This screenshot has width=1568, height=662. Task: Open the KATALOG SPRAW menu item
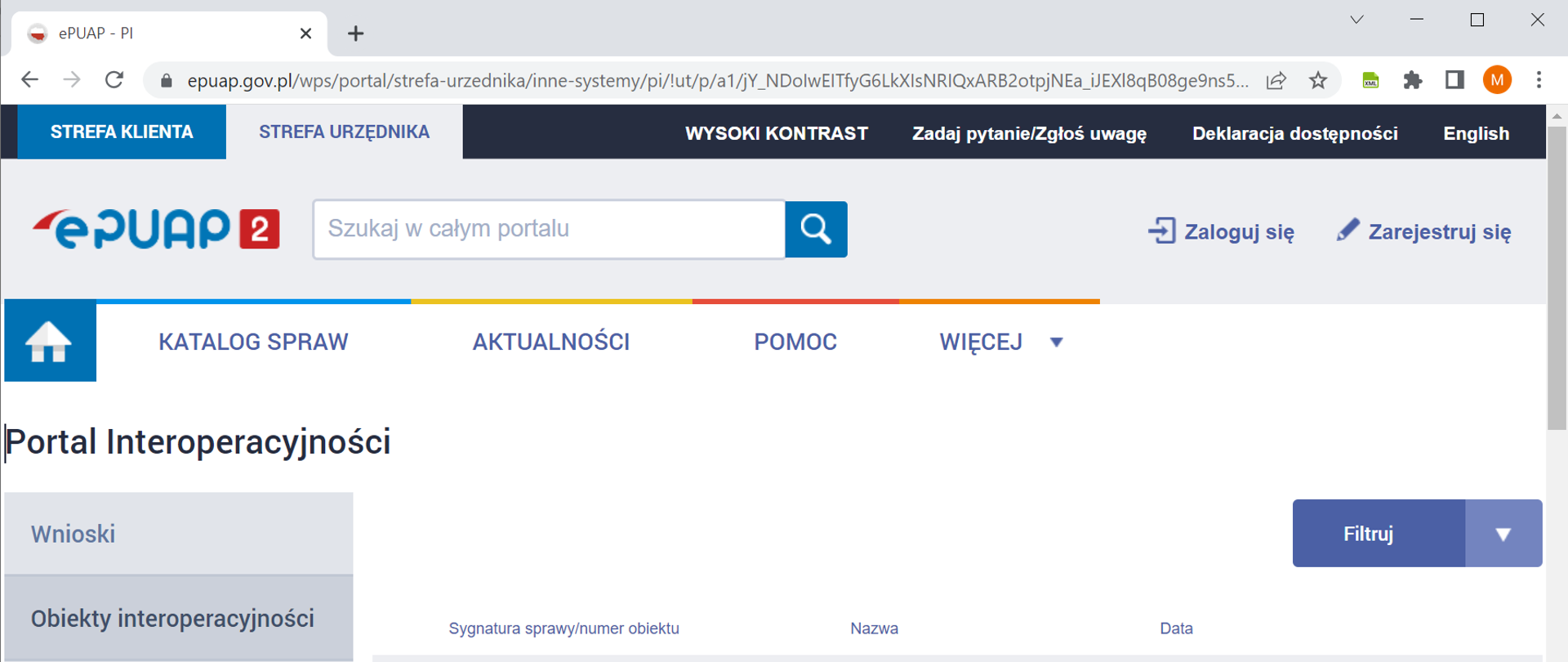point(253,342)
